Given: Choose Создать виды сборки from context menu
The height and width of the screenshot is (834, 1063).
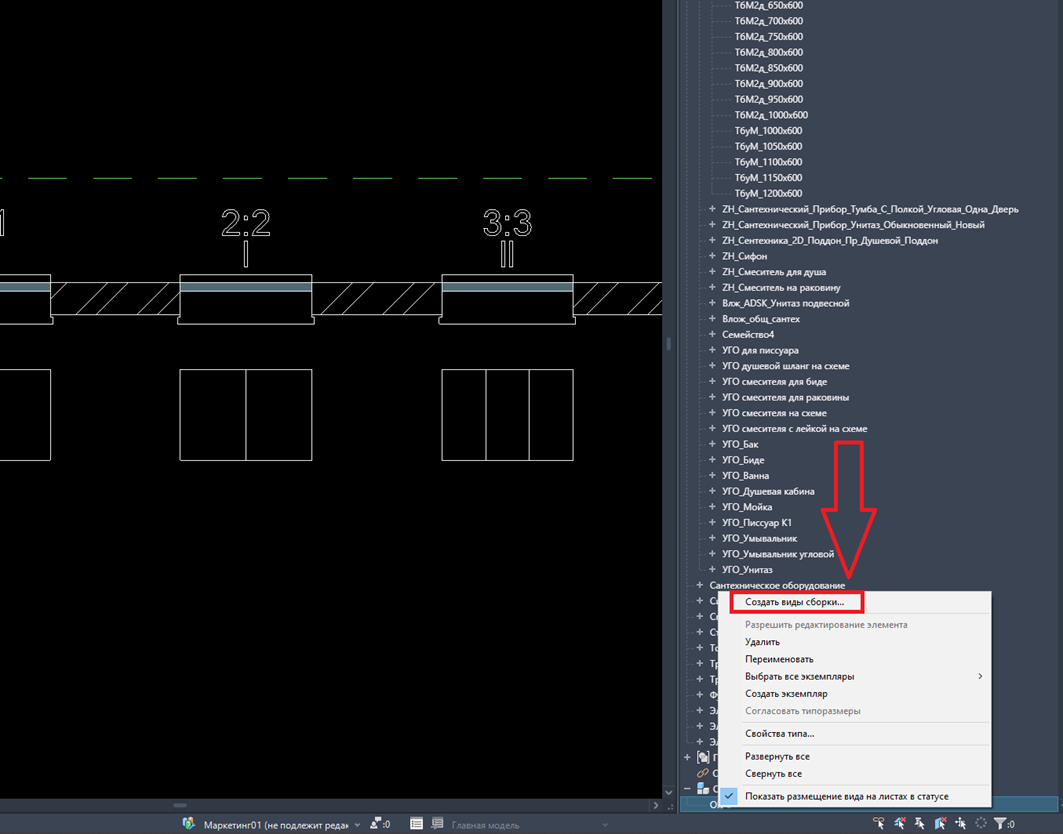Looking at the screenshot, I should pyautogui.click(x=795, y=602).
